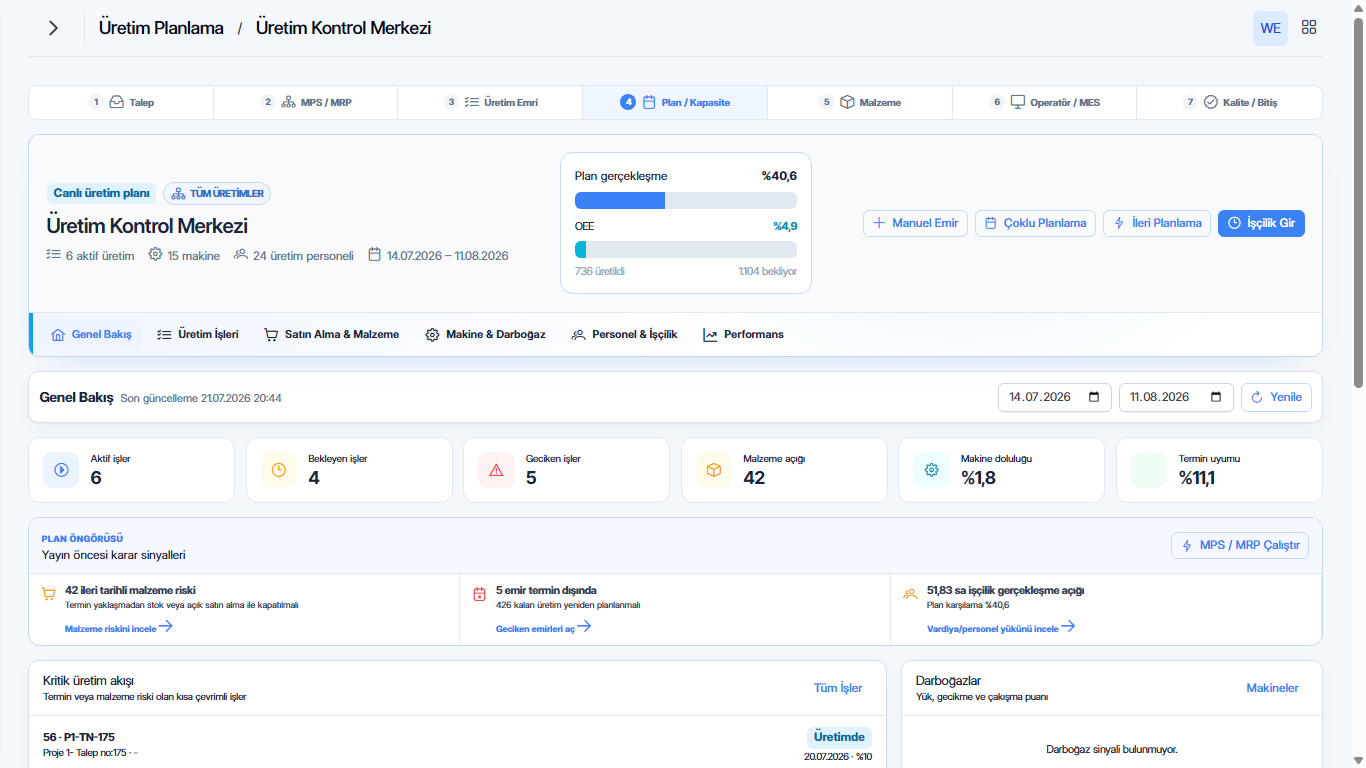Viewport: 1366px width, 768px height.
Task: Click the 6 aktif üretim checklist icon
Action: tap(53, 255)
